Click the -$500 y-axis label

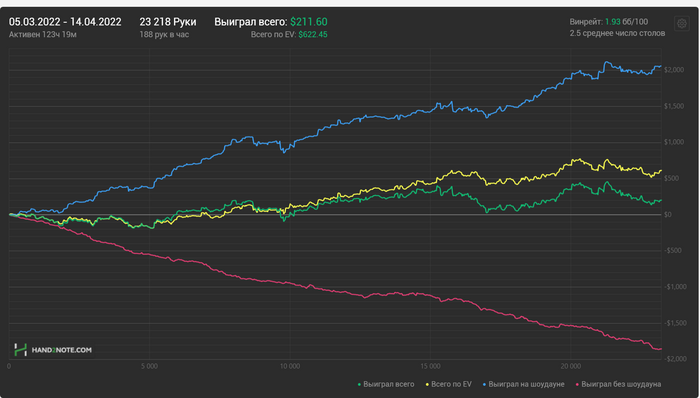(x=673, y=251)
